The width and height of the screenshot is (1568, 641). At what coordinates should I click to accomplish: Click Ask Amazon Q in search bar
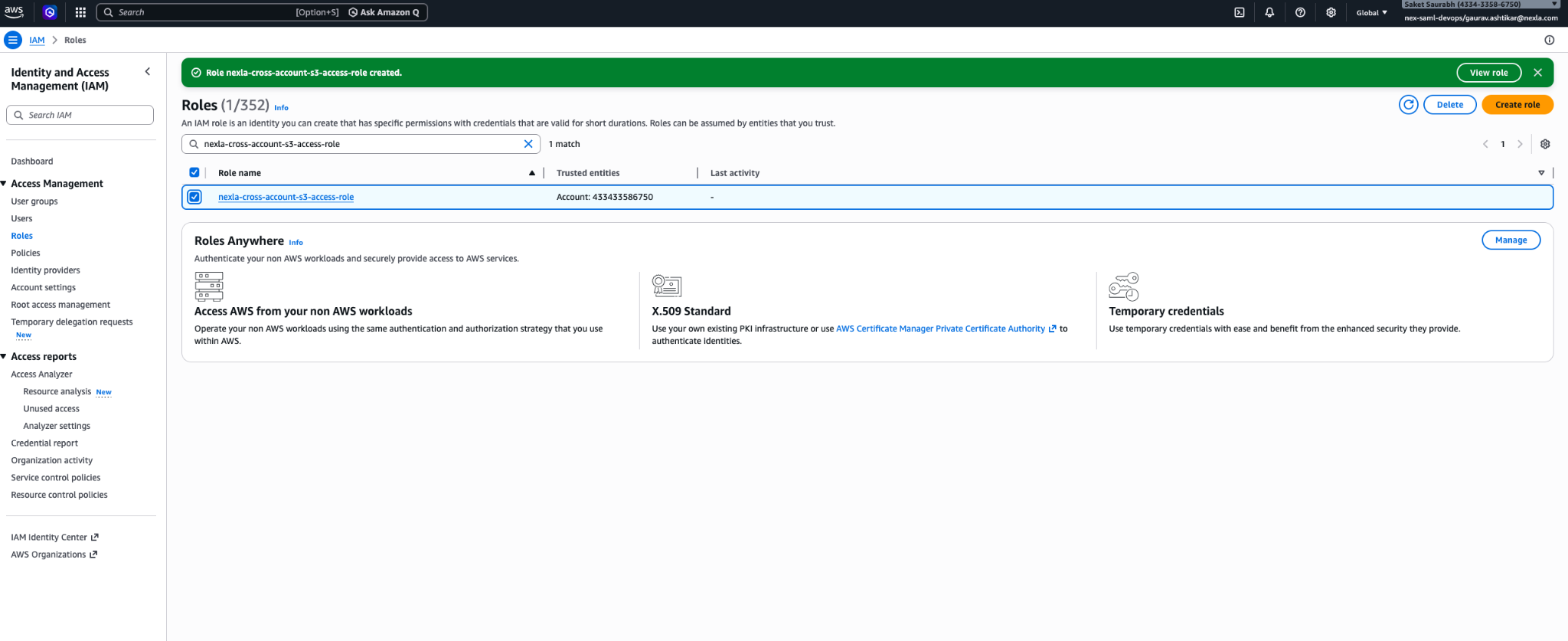pyautogui.click(x=384, y=12)
